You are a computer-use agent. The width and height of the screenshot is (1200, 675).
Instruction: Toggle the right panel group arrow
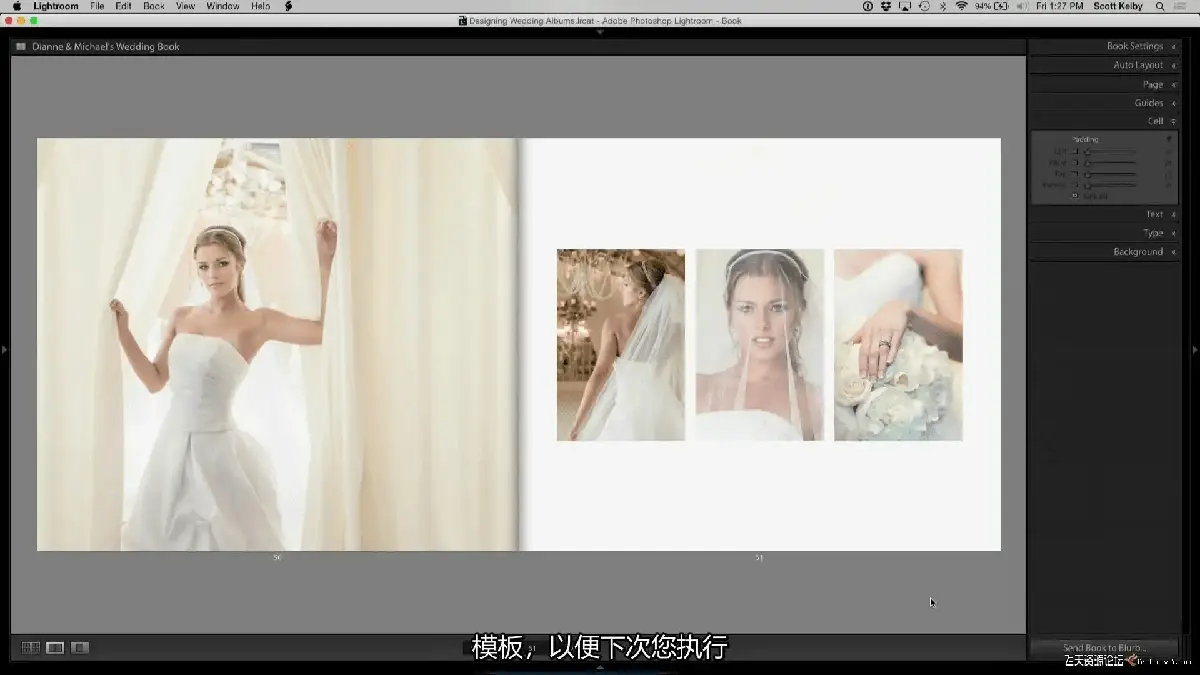(x=1195, y=349)
